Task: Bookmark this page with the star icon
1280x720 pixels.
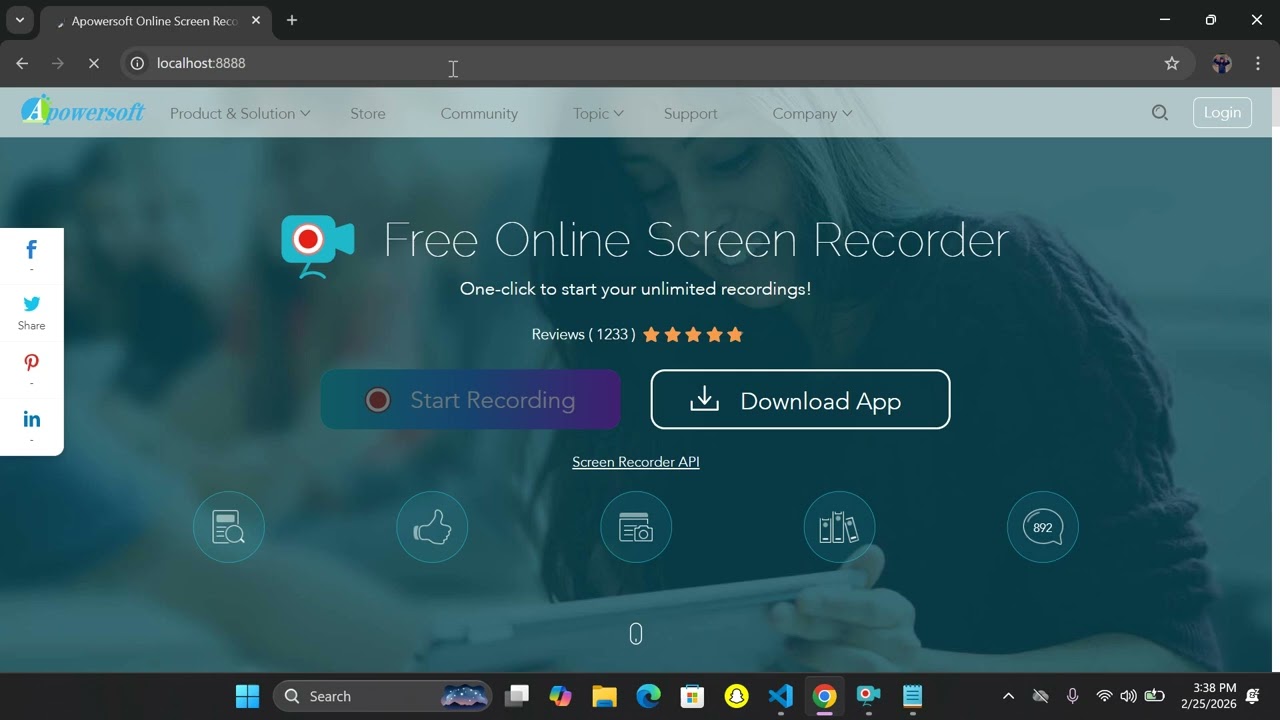Action: tap(1172, 63)
